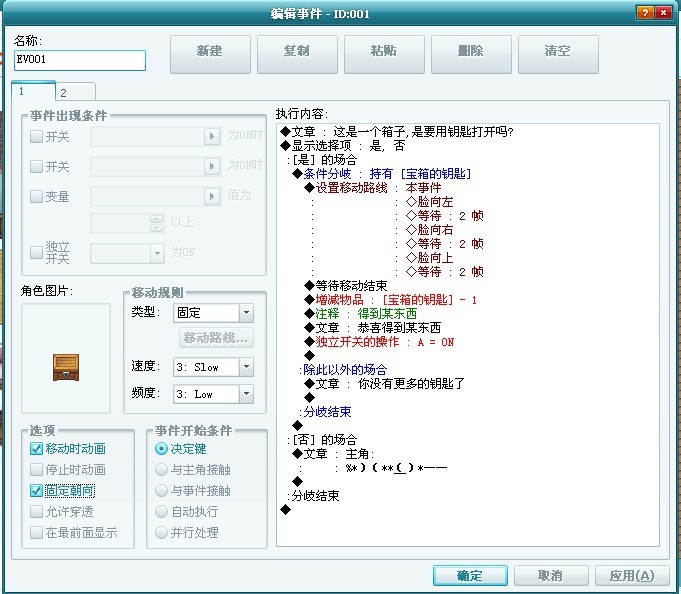Switch to event page tab 1
Image resolution: width=681 pixels, height=594 pixels.
point(33,91)
